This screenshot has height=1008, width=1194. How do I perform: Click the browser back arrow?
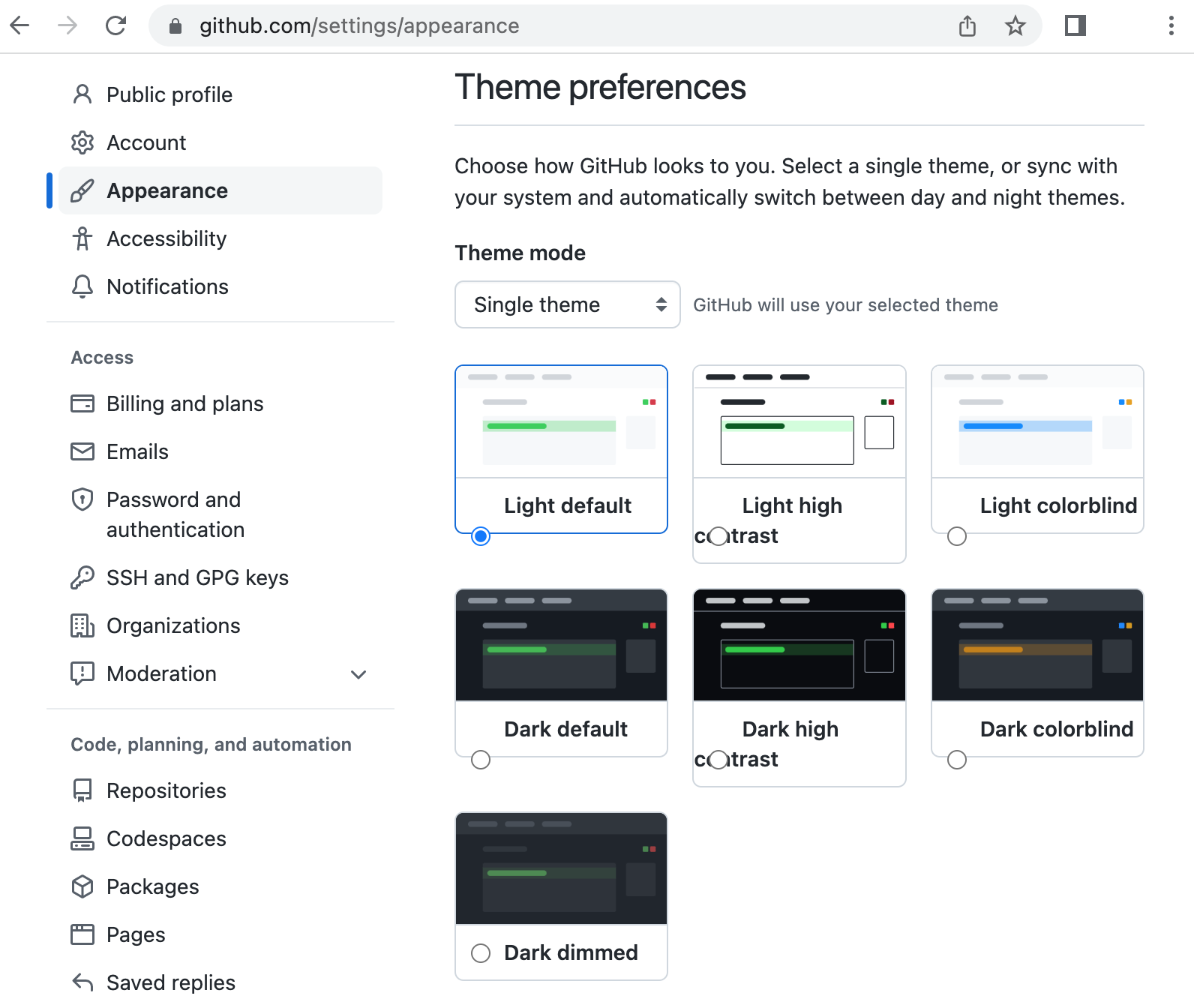coord(20,25)
